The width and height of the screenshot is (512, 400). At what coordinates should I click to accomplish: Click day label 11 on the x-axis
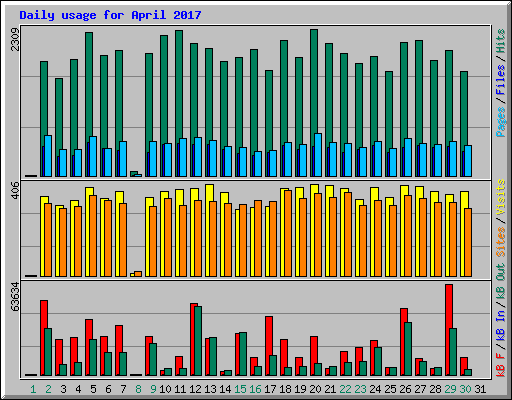click(x=180, y=389)
